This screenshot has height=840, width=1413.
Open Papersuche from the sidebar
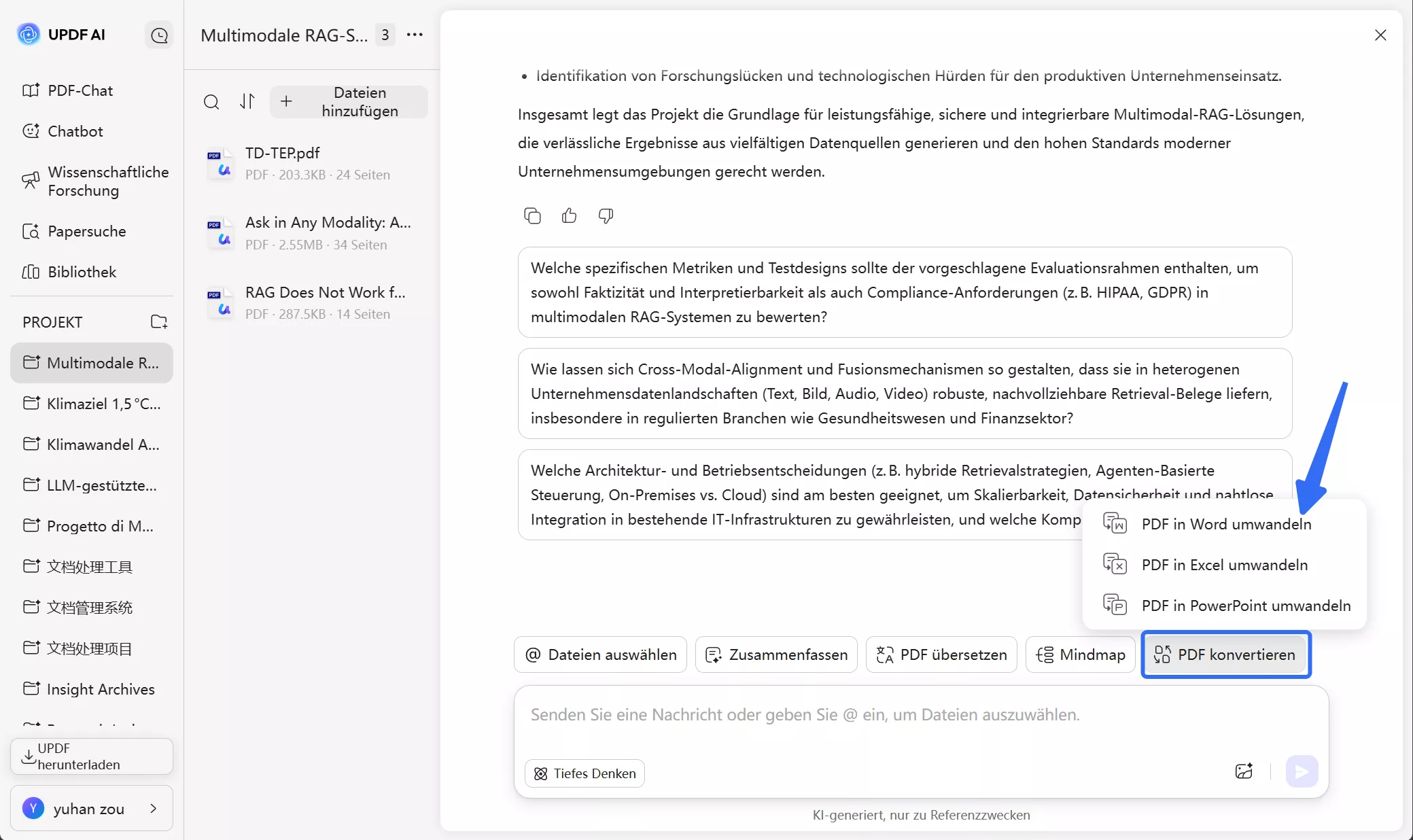click(86, 231)
